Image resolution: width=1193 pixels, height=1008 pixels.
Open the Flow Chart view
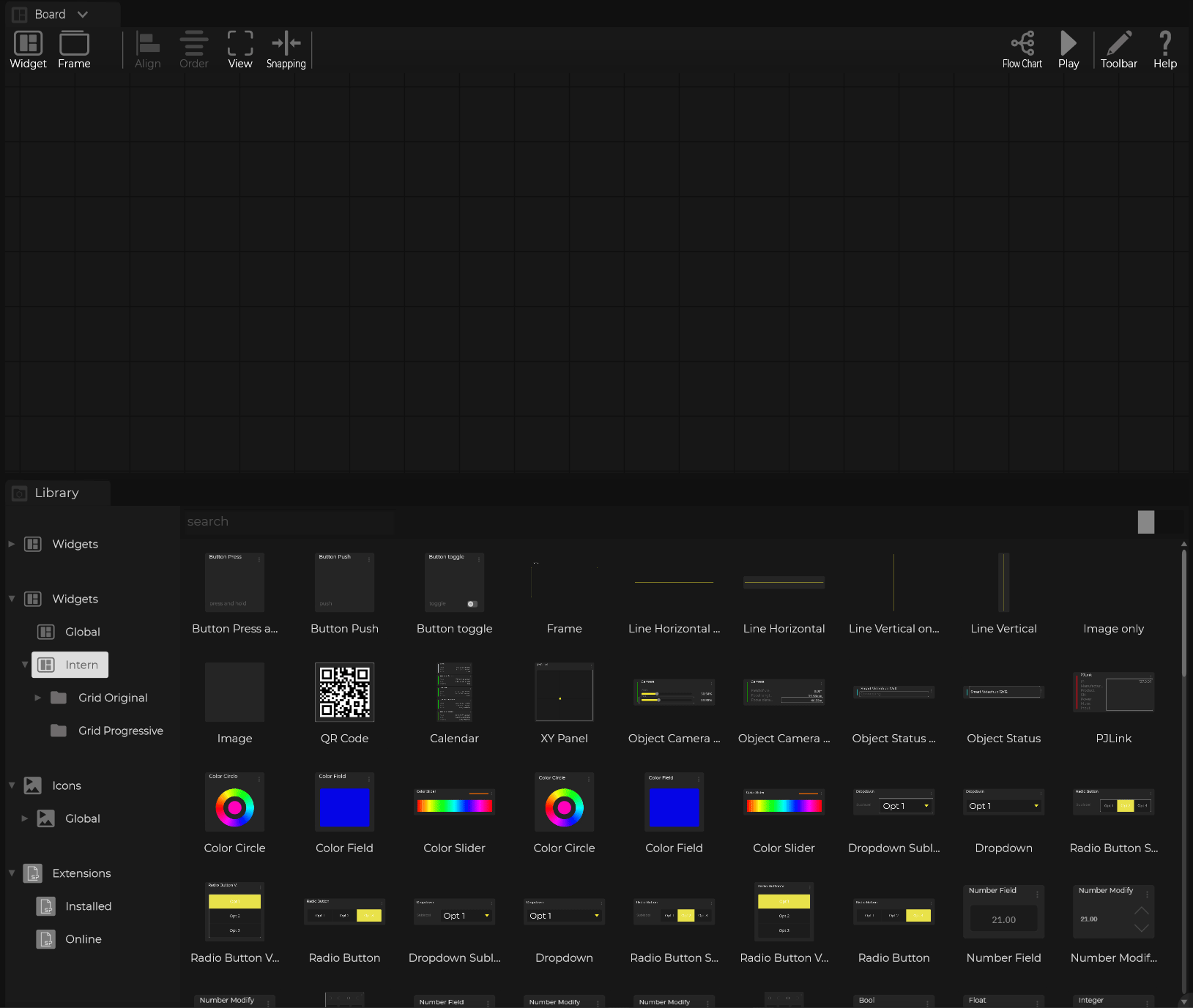(x=1022, y=44)
